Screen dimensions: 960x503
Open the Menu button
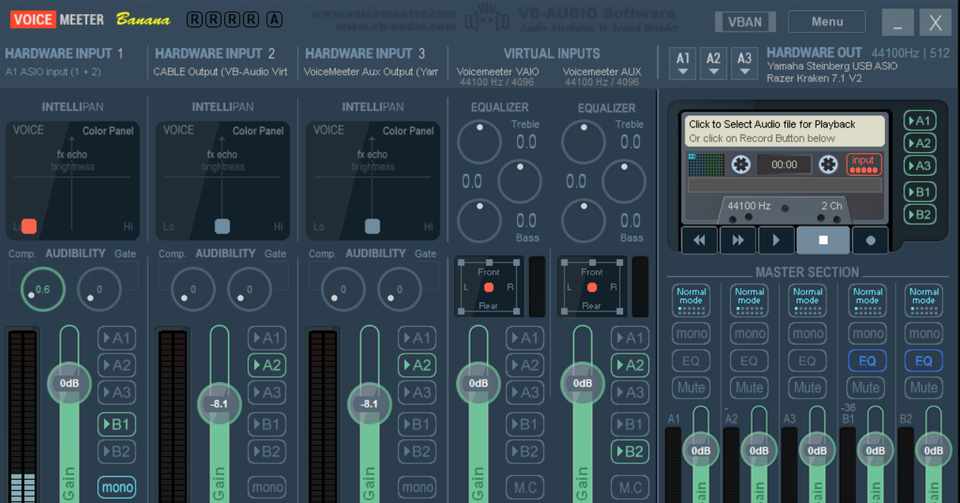coord(827,21)
